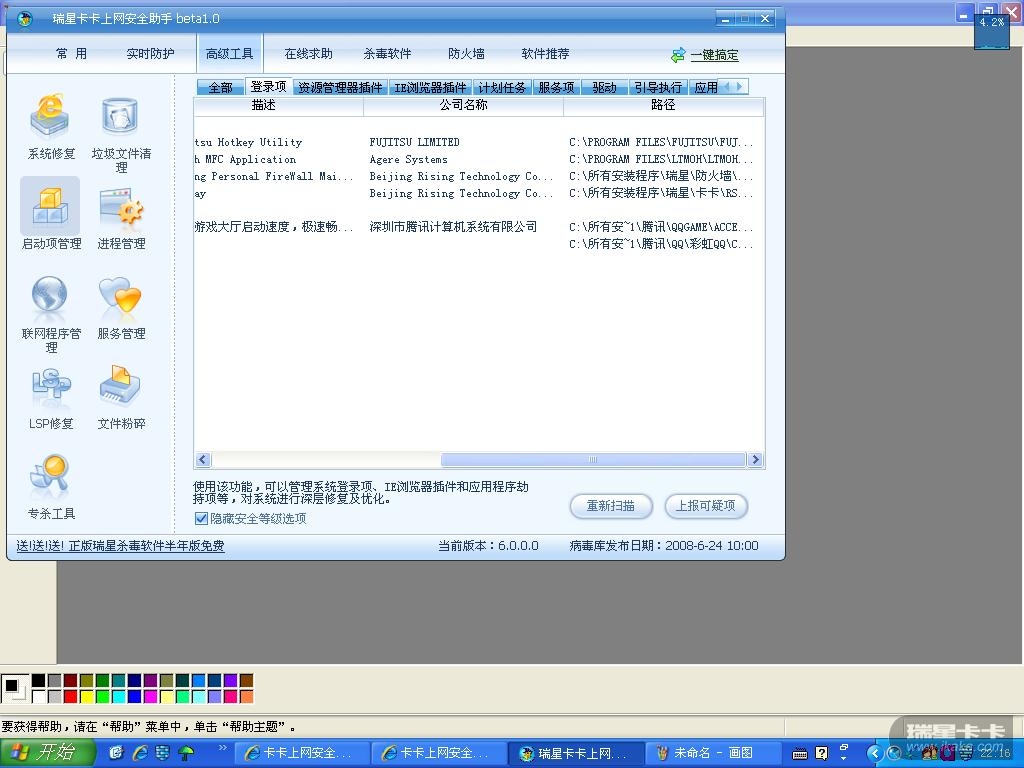Pick the bright red swatch in Paint palette
The image size is (1024, 768).
pyautogui.click(x=71, y=697)
